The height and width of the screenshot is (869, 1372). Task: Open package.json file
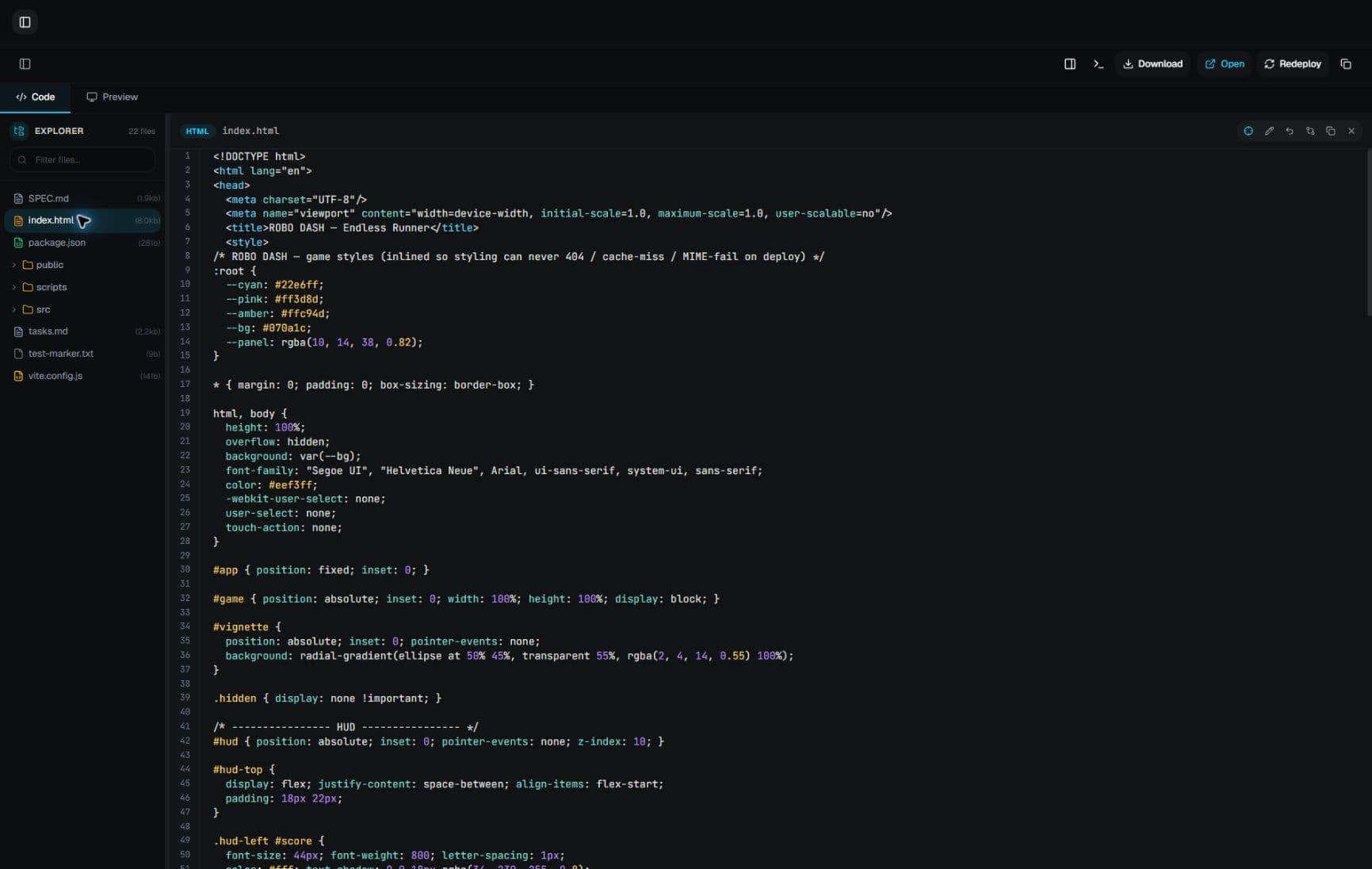click(x=82, y=243)
